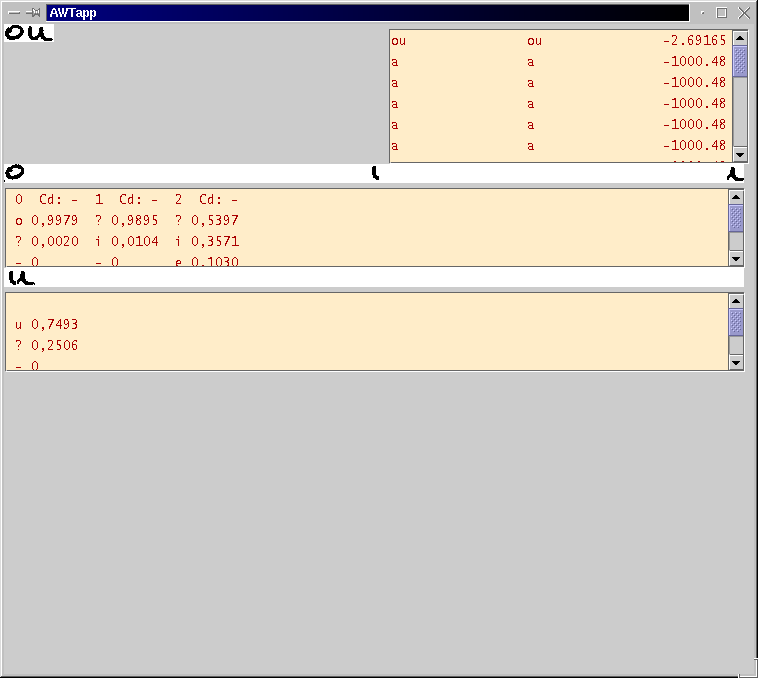This screenshot has height=678, width=758.
Task: Click the pin icon in the title bar
Action: (x=33, y=13)
